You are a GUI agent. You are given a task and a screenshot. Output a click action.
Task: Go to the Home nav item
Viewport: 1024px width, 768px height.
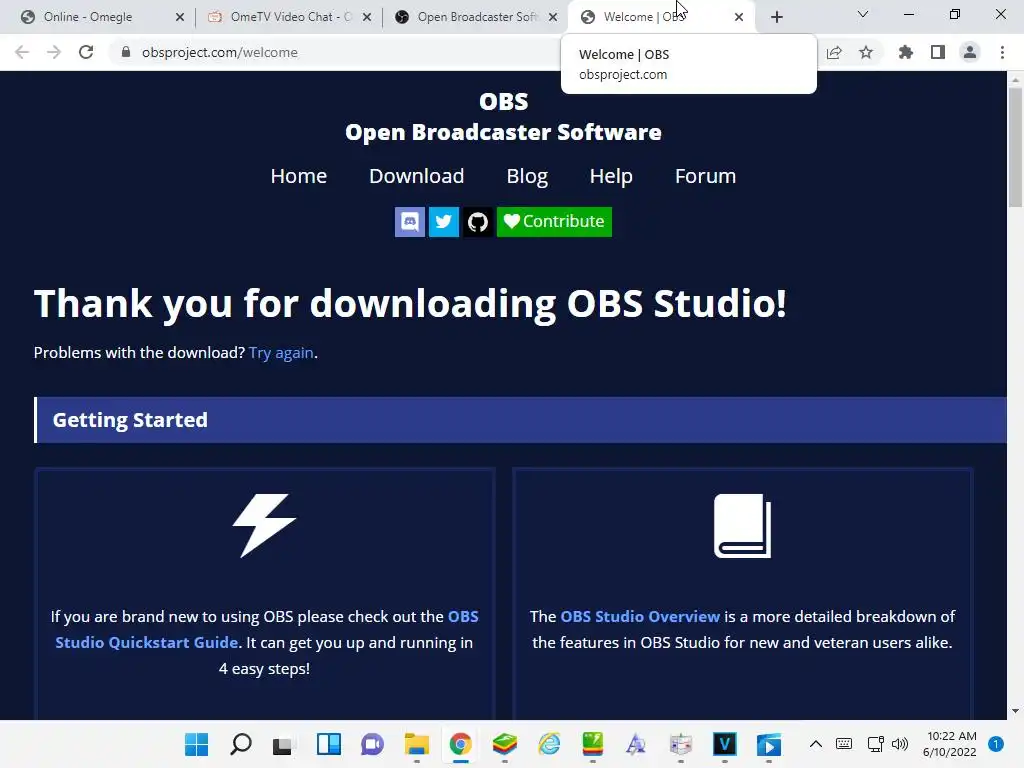click(x=298, y=176)
